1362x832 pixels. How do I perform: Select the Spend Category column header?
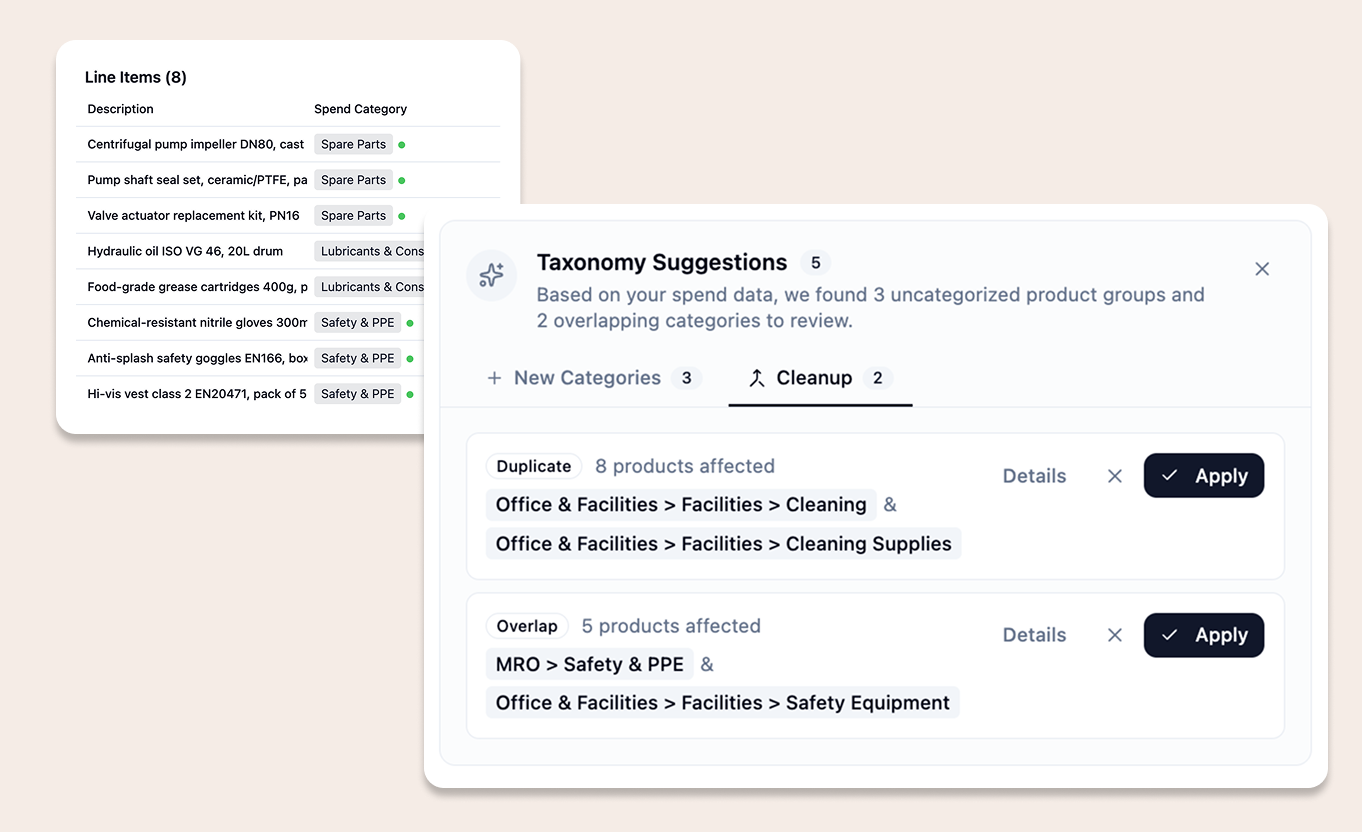[360, 108]
